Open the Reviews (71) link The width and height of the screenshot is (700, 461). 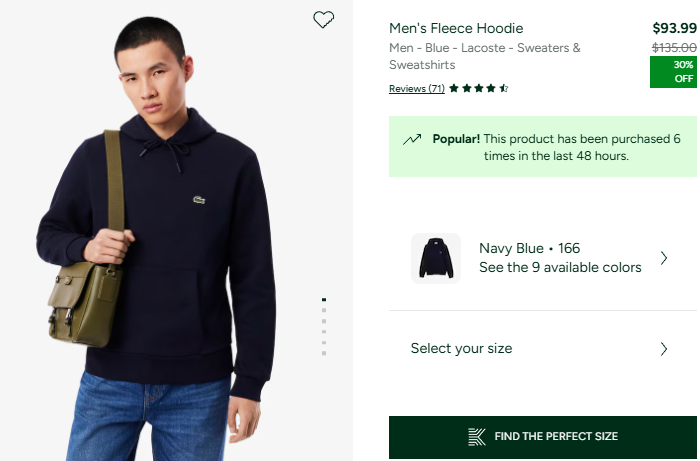pos(416,89)
